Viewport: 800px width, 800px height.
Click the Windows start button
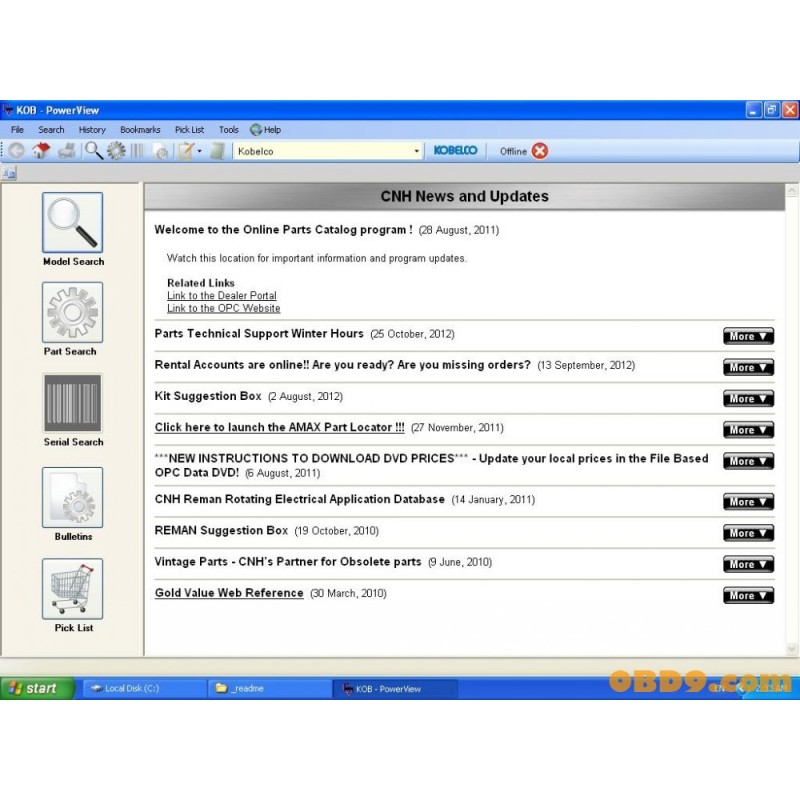37,688
